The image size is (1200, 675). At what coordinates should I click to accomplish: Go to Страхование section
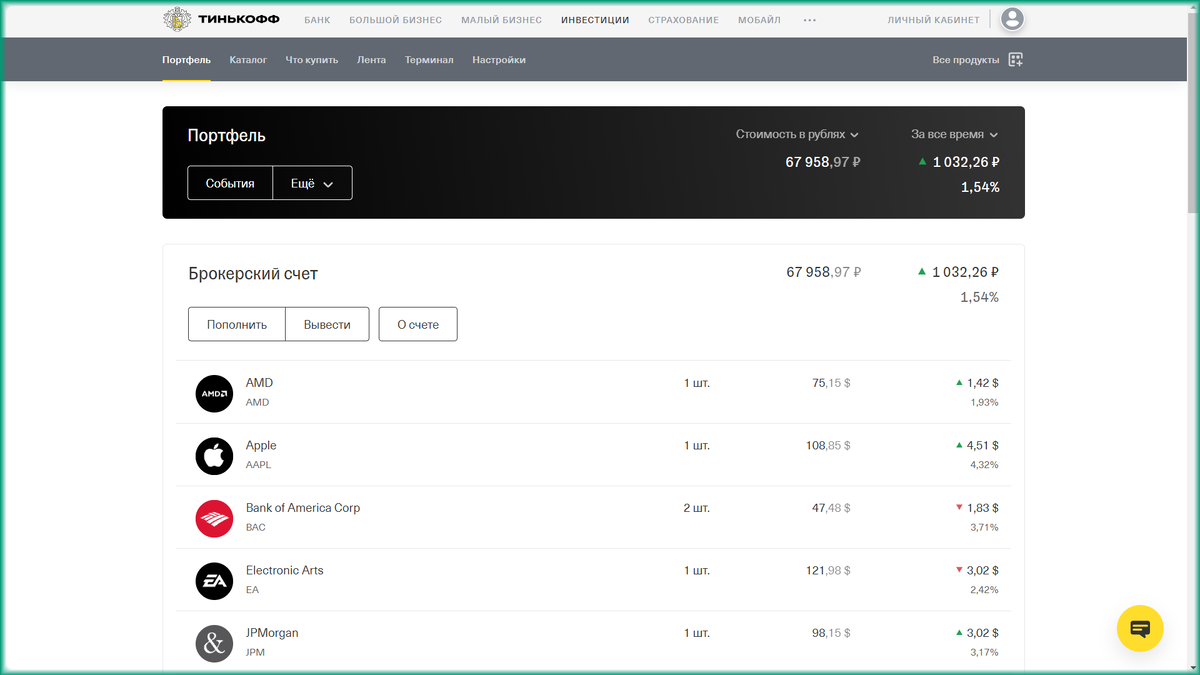click(683, 20)
